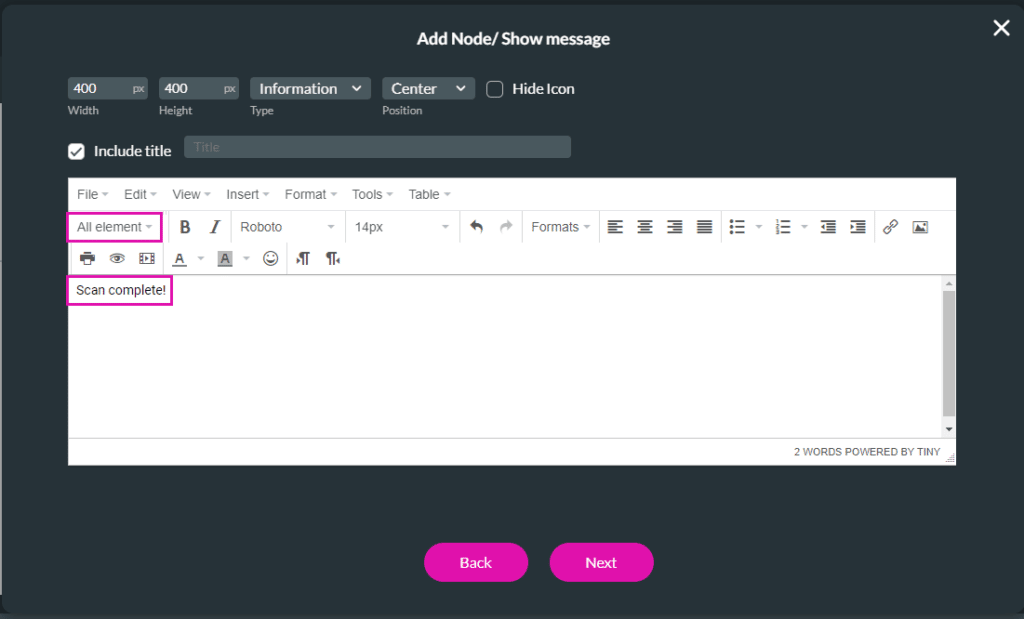1024x619 pixels.
Task: Center-align the message text
Action: pos(645,227)
